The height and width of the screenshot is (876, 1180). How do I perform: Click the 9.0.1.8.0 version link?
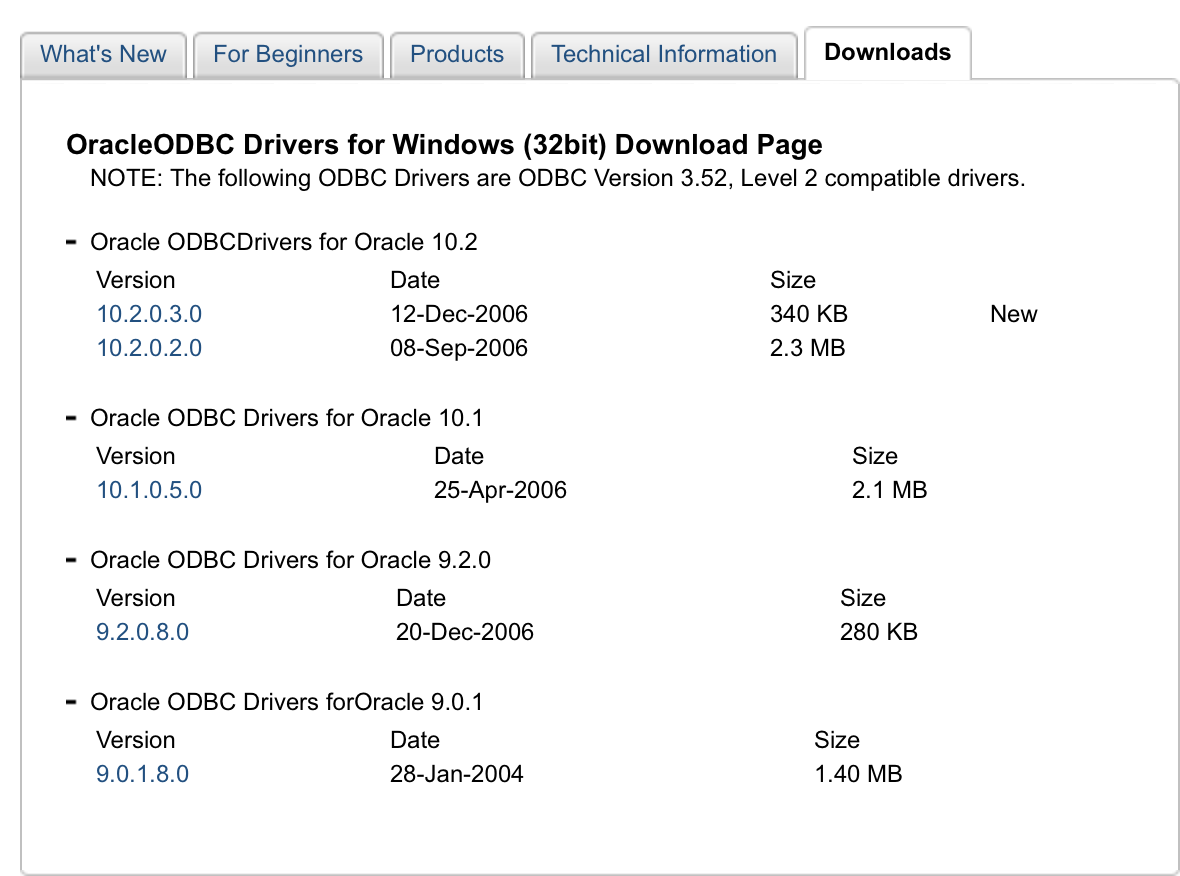142,774
